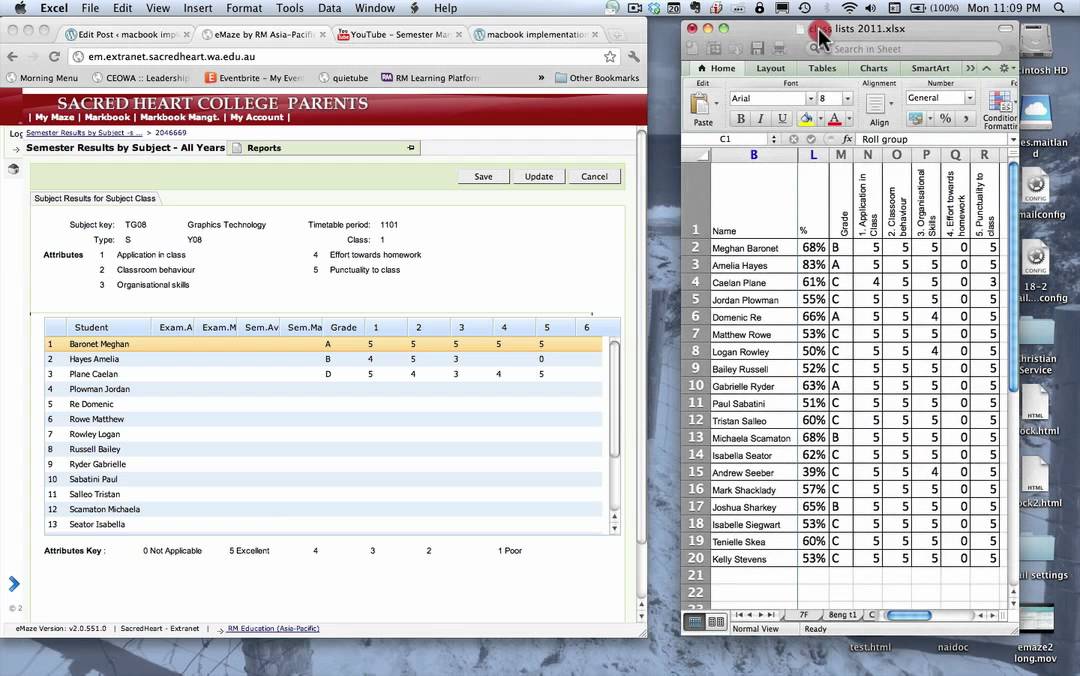Bookmark page with star icon
The image size is (1080, 676).
[610, 57]
